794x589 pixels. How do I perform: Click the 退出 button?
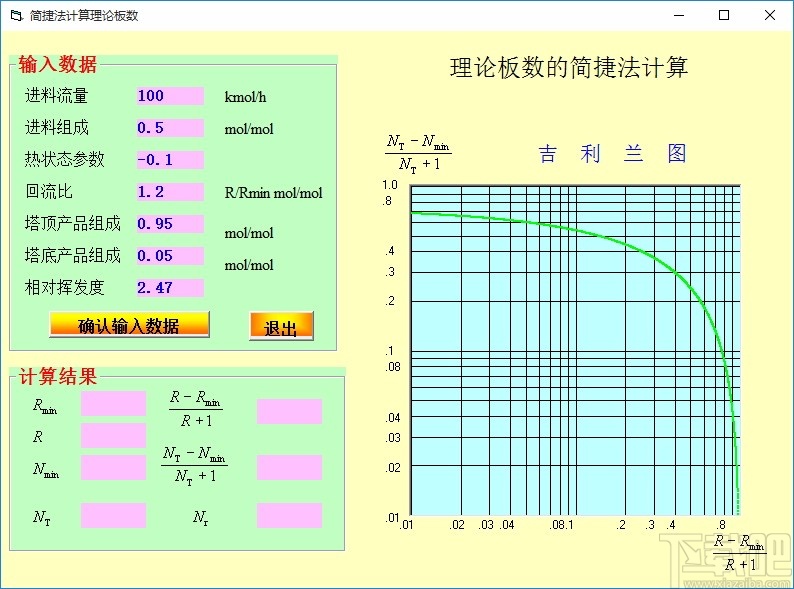tap(281, 326)
